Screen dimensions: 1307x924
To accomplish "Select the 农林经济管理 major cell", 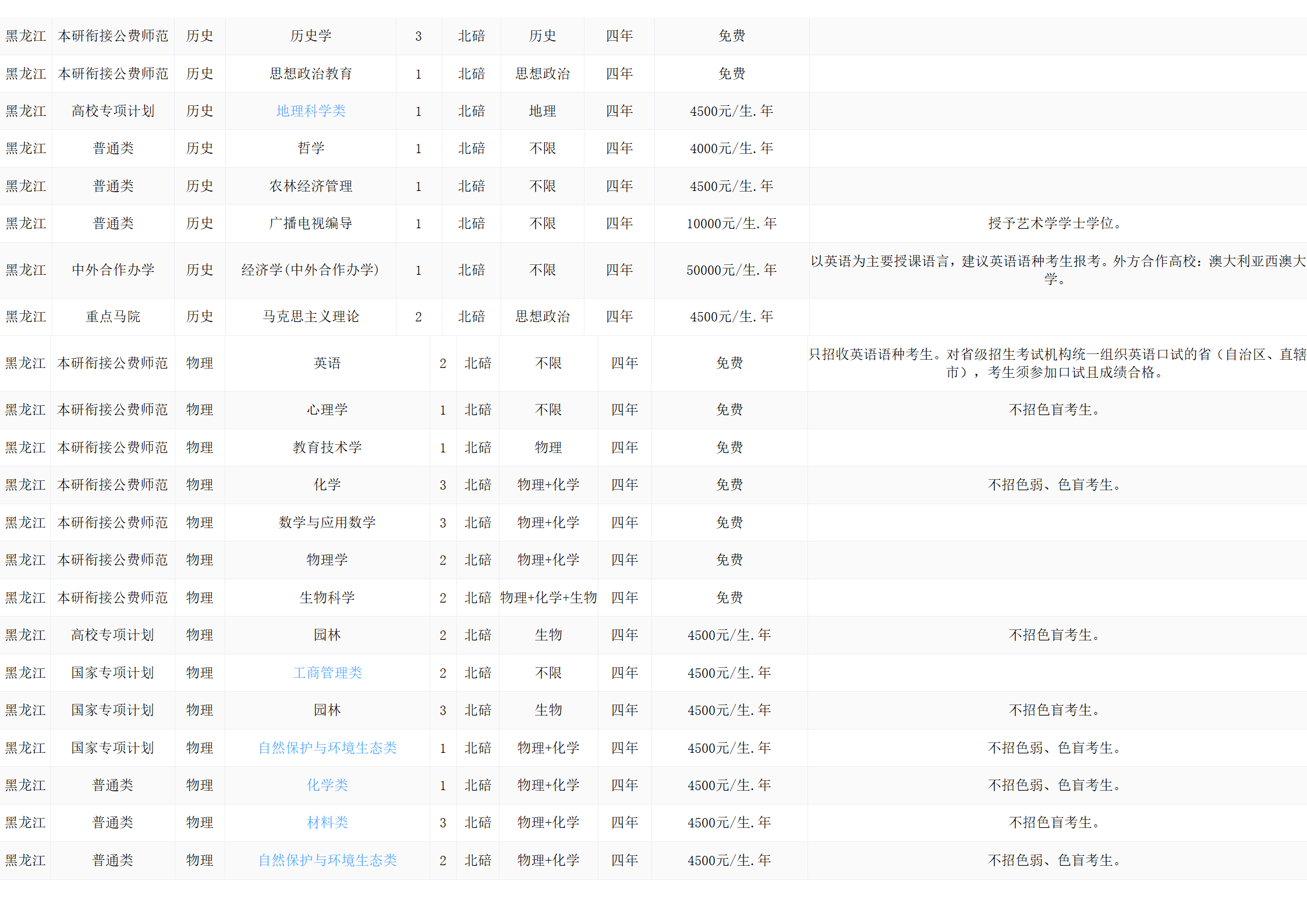I will [311, 186].
